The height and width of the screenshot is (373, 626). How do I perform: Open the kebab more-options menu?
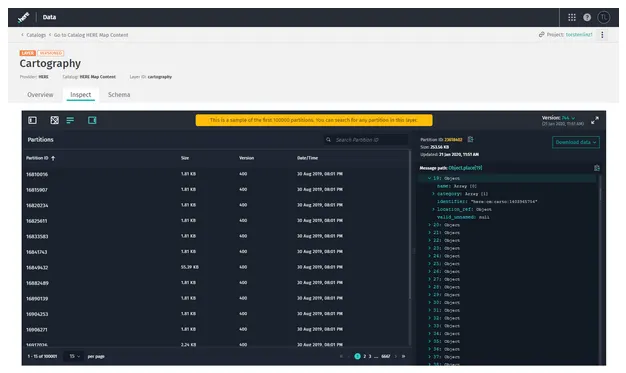602,35
